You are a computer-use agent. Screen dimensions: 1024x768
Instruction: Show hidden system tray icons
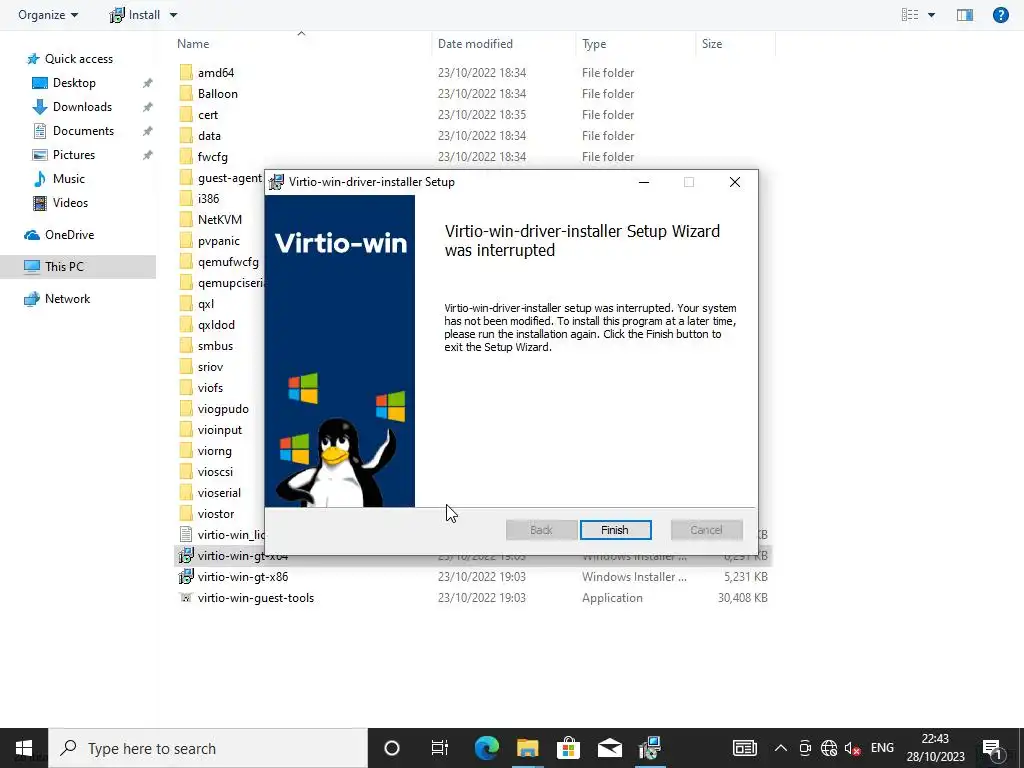coord(780,748)
